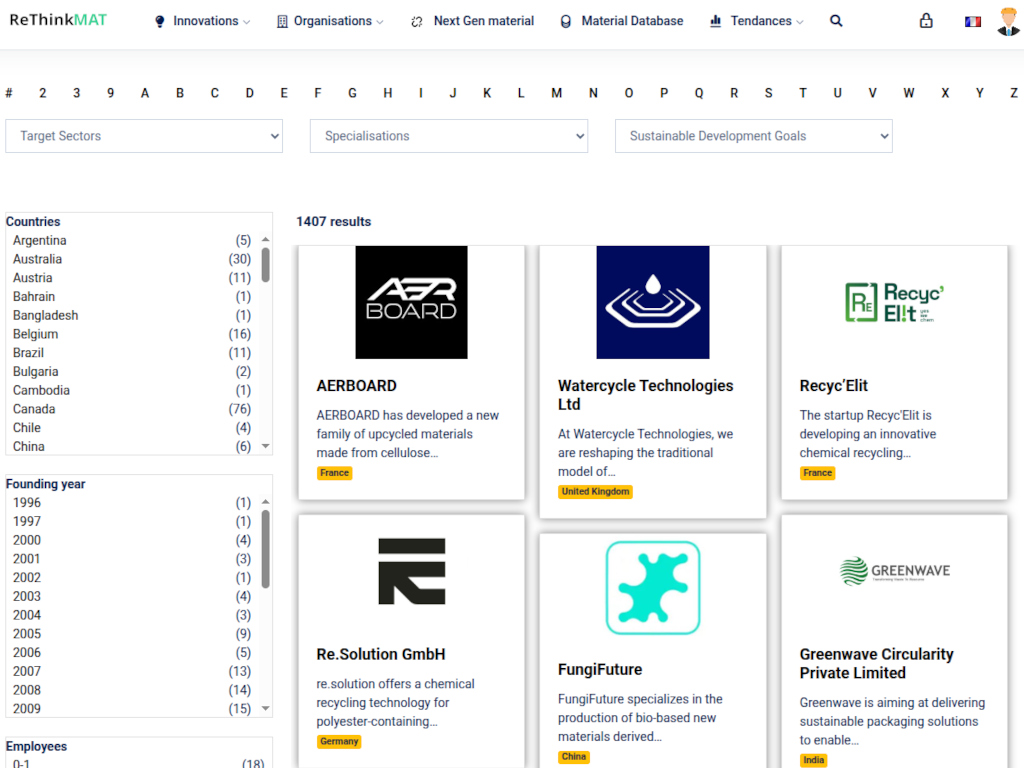Click the India country tag

coord(813,760)
